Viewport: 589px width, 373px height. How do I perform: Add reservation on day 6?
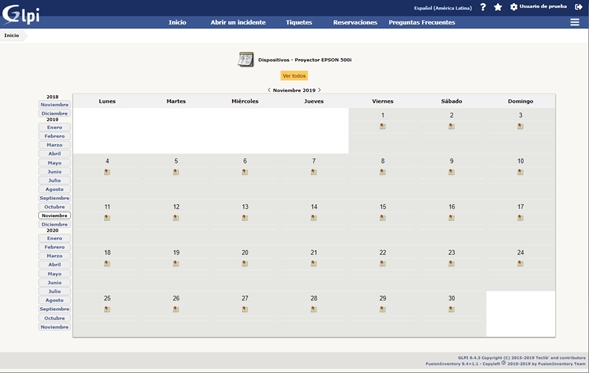click(x=245, y=172)
